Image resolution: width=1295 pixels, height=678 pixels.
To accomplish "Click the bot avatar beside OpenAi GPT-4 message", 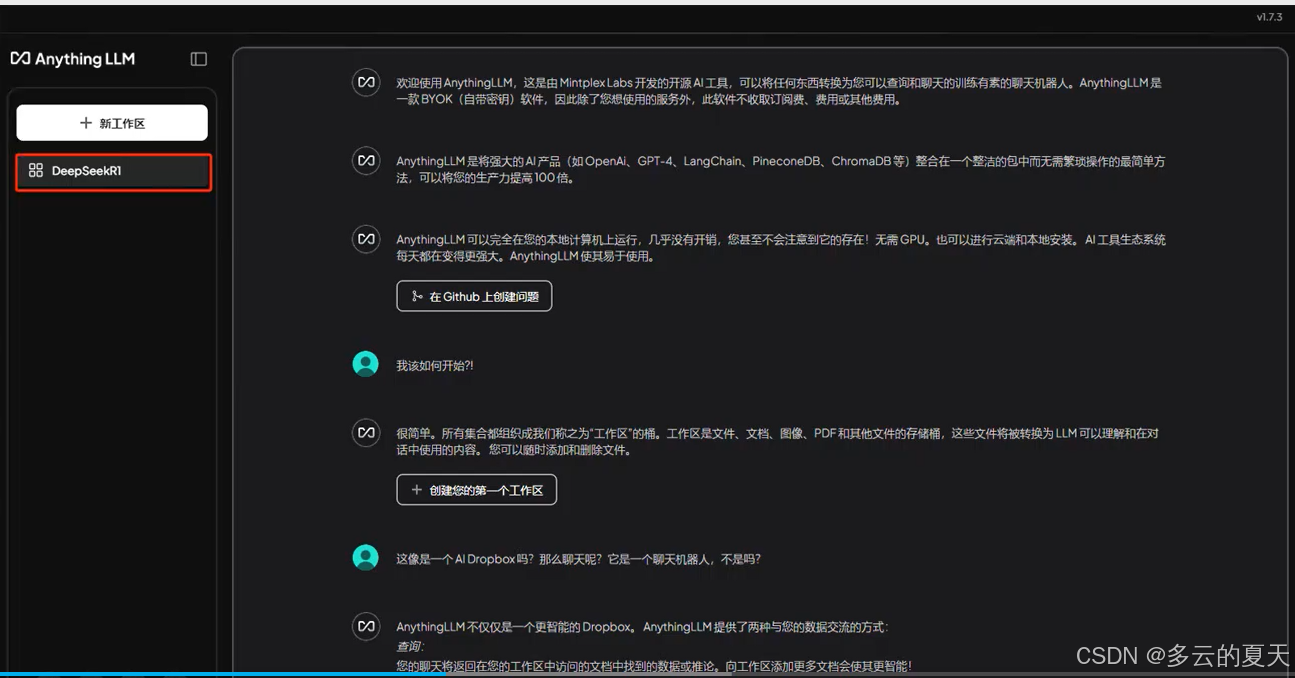I will (366, 160).
